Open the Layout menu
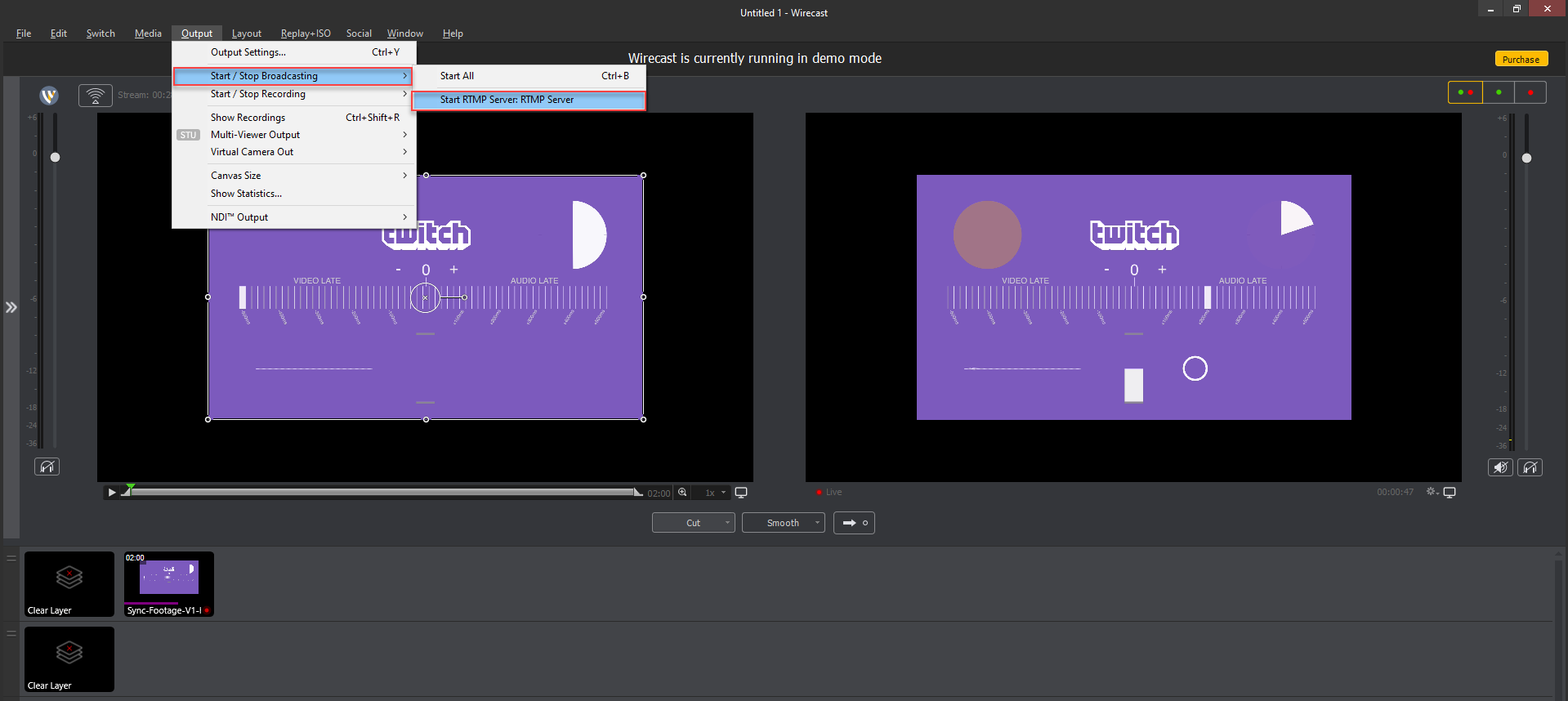This screenshot has height=701, width=1568. click(x=247, y=33)
